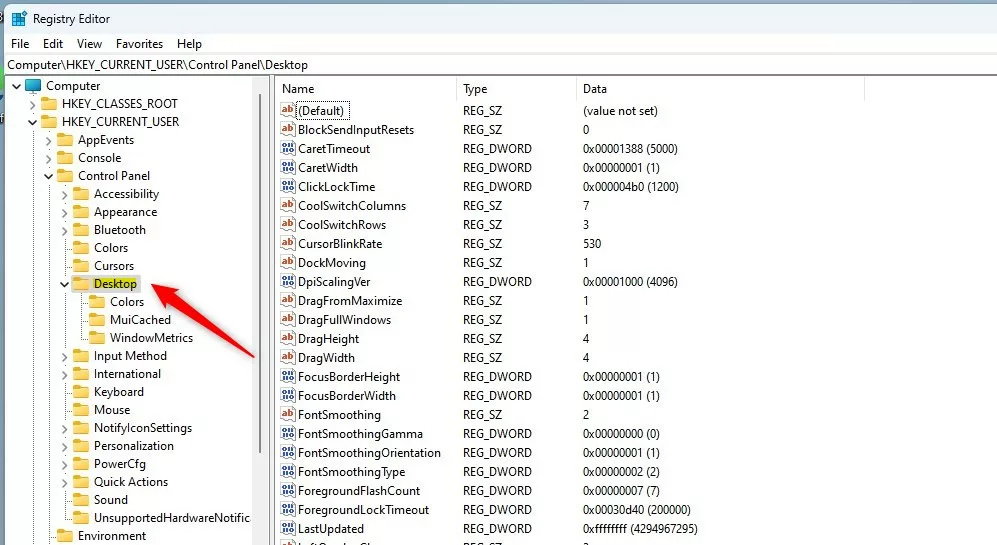Expand the Accessibility key
Image resolution: width=997 pixels, height=545 pixels.
pyautogui.click(x=64, y=195)
